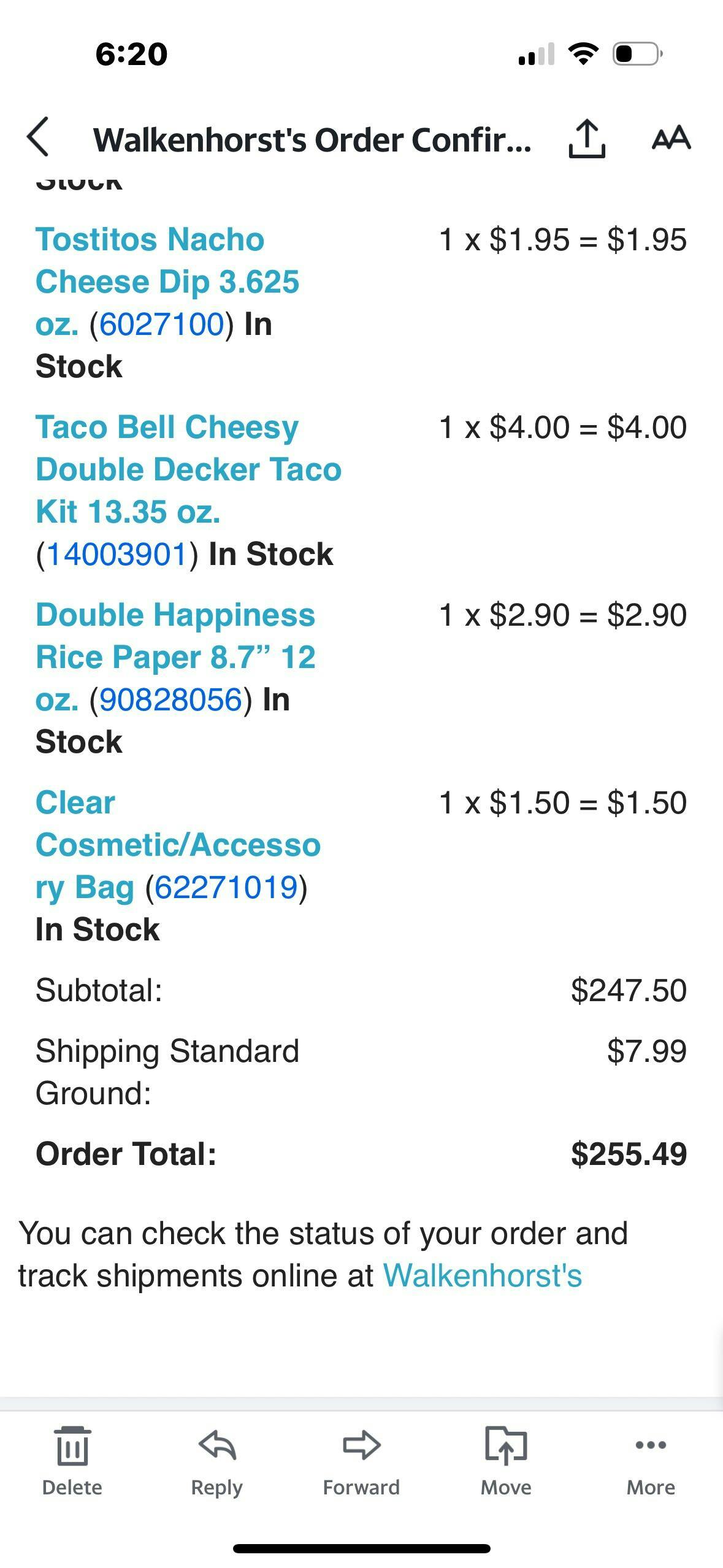Tap the back arrow icon

(x=38, y=137)
